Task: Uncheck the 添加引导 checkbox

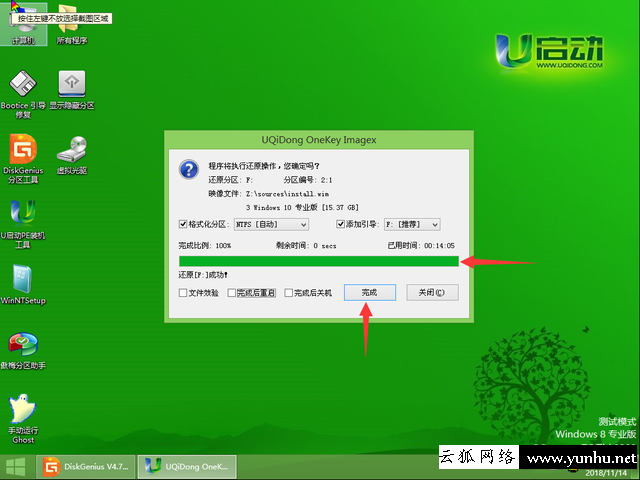Action: coord(340,224)
